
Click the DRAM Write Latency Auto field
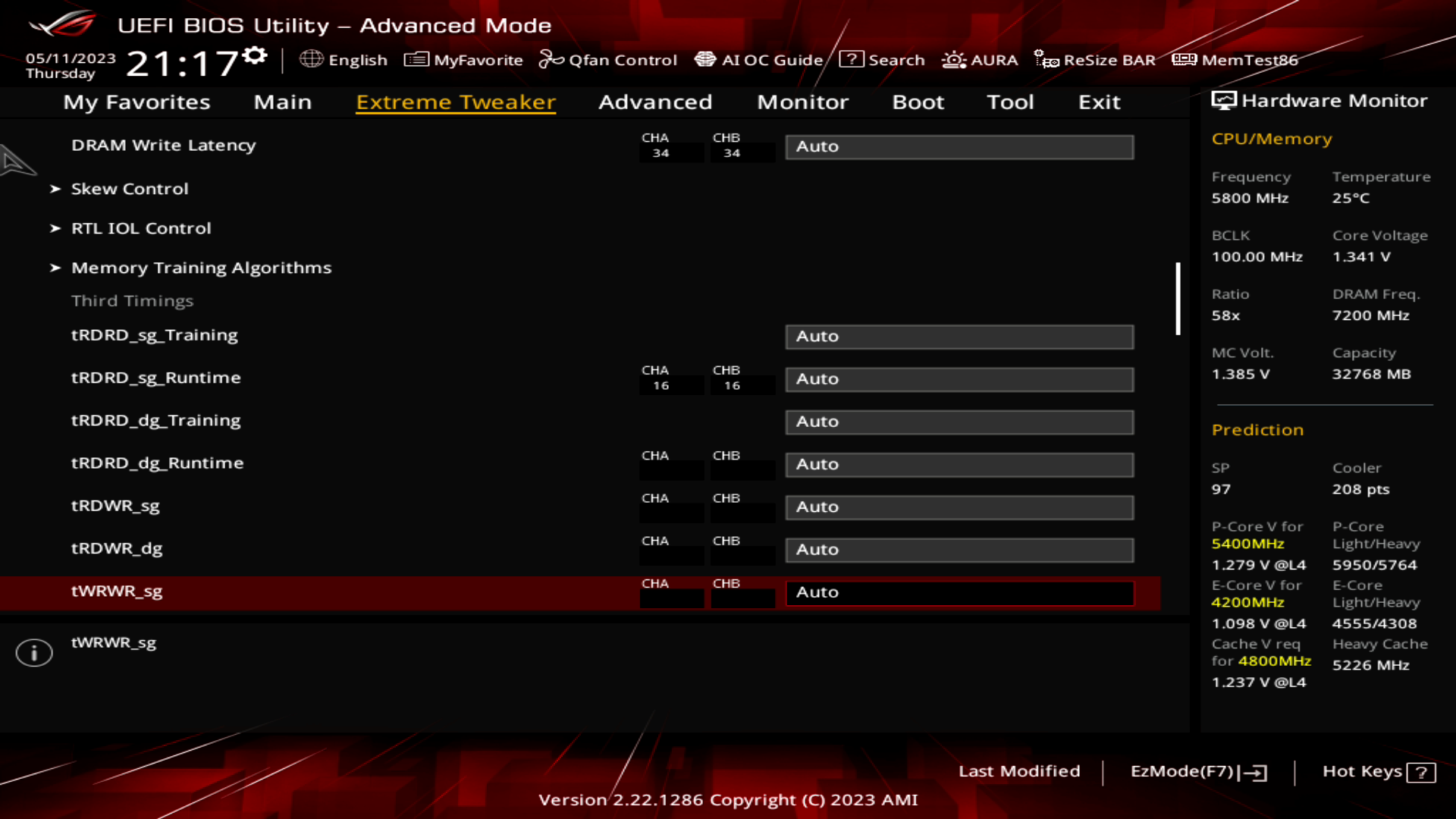tap(959, 146)
